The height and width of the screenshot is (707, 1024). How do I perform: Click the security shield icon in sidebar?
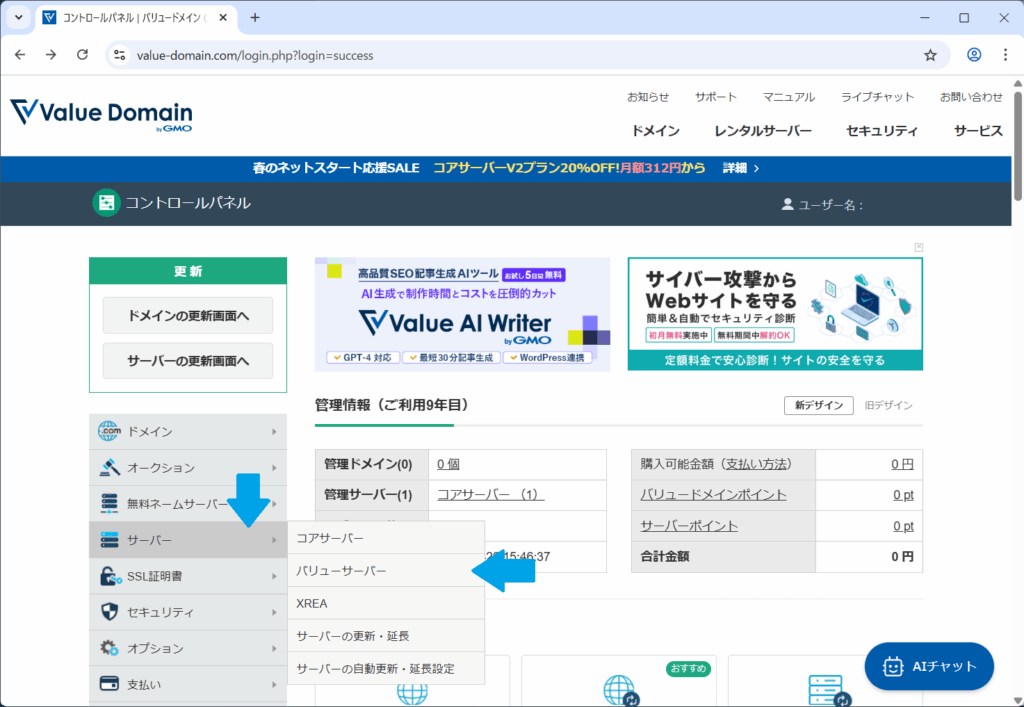coord(109,612)
